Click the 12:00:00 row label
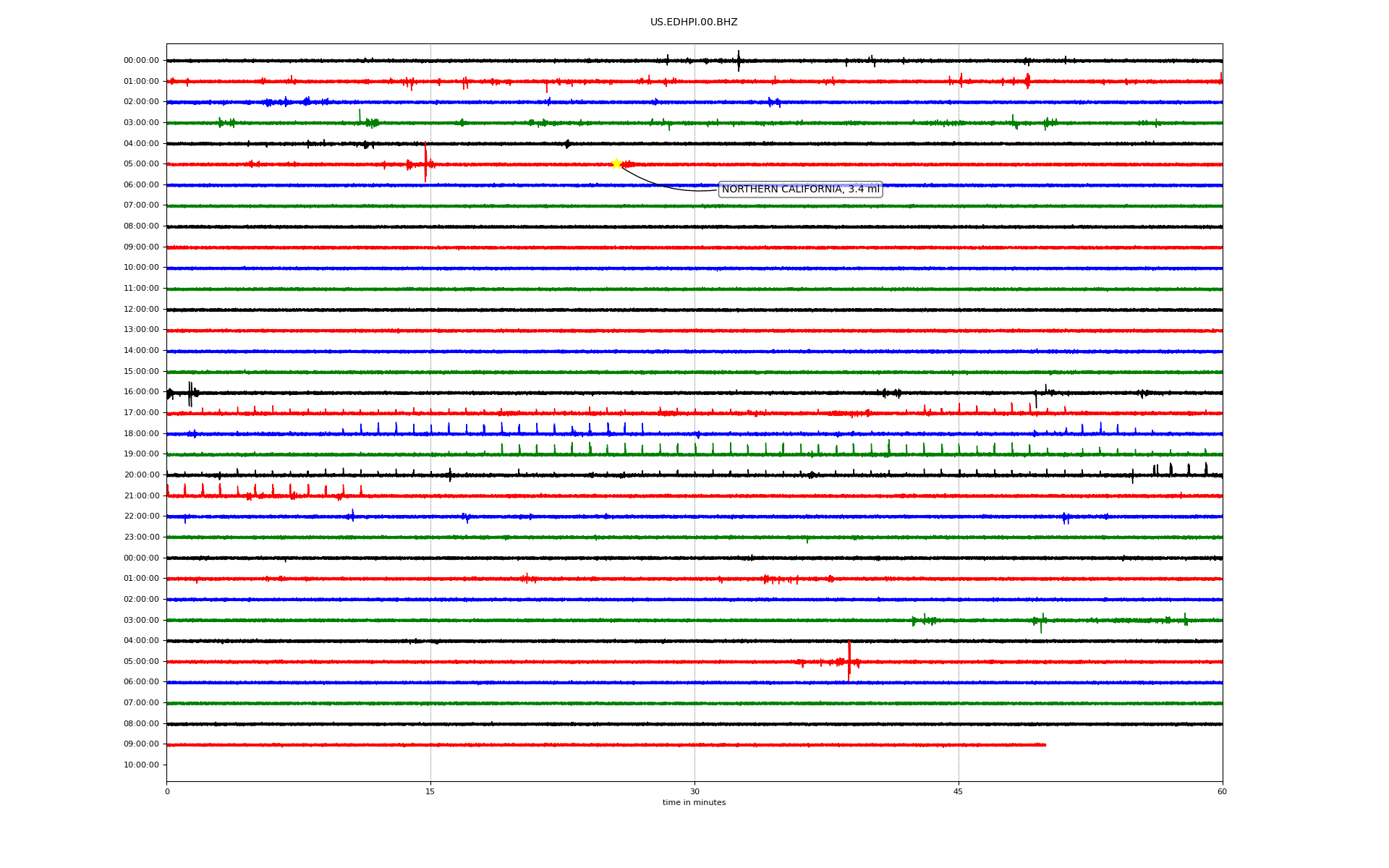The image size is (1389, 868). tap(141, 310)
